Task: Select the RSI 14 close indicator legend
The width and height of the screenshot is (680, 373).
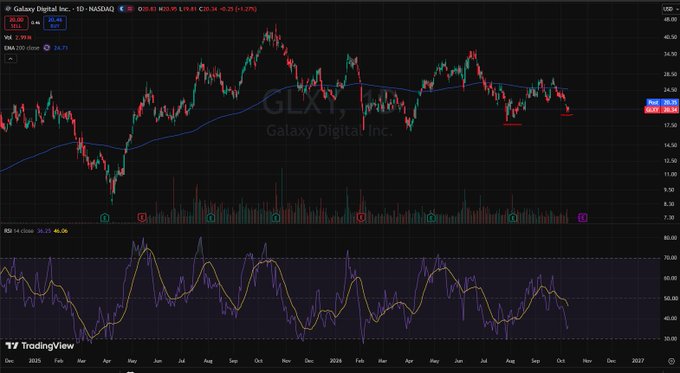Action: click(x=19, y=231)
